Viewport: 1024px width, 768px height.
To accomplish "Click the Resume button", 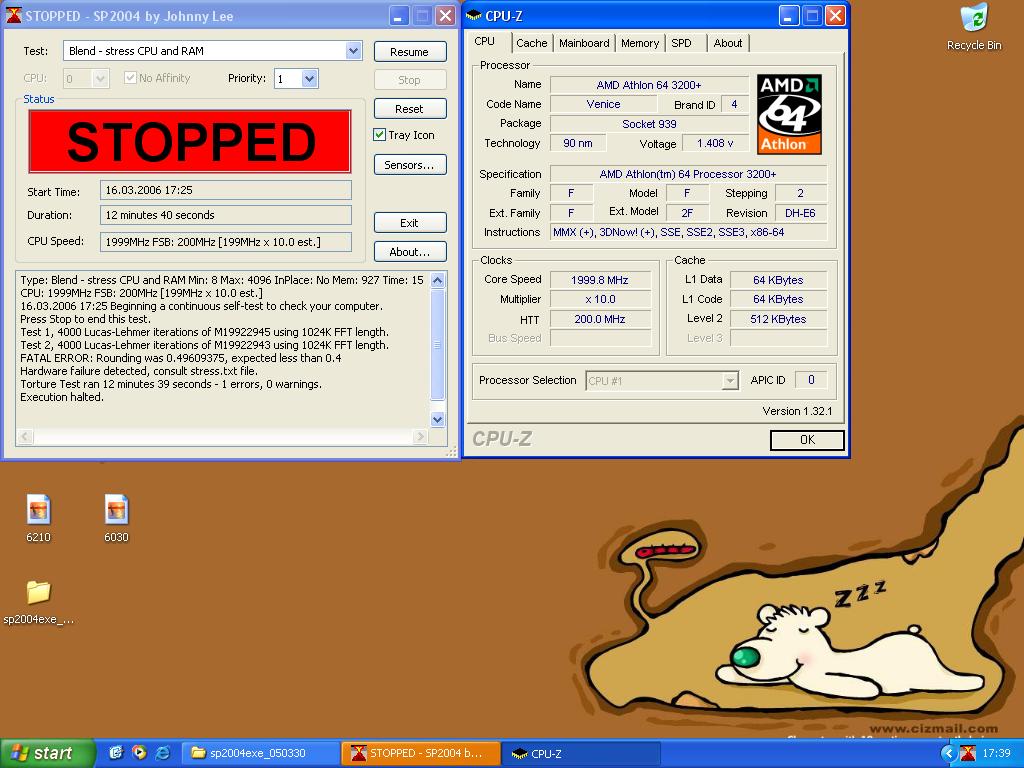I will click(409, 52).
